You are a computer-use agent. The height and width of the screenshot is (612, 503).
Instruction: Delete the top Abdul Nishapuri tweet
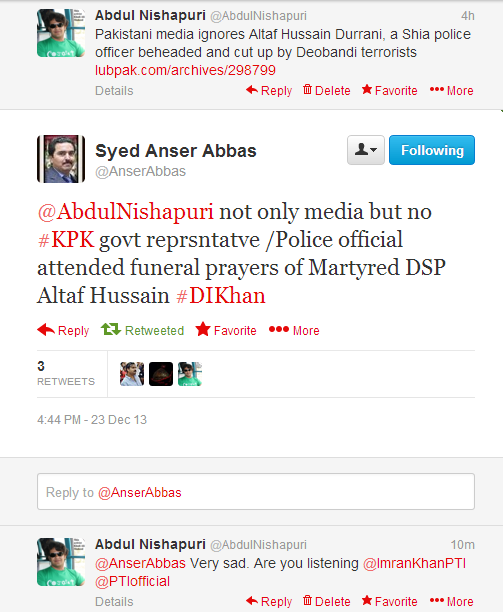327,90
